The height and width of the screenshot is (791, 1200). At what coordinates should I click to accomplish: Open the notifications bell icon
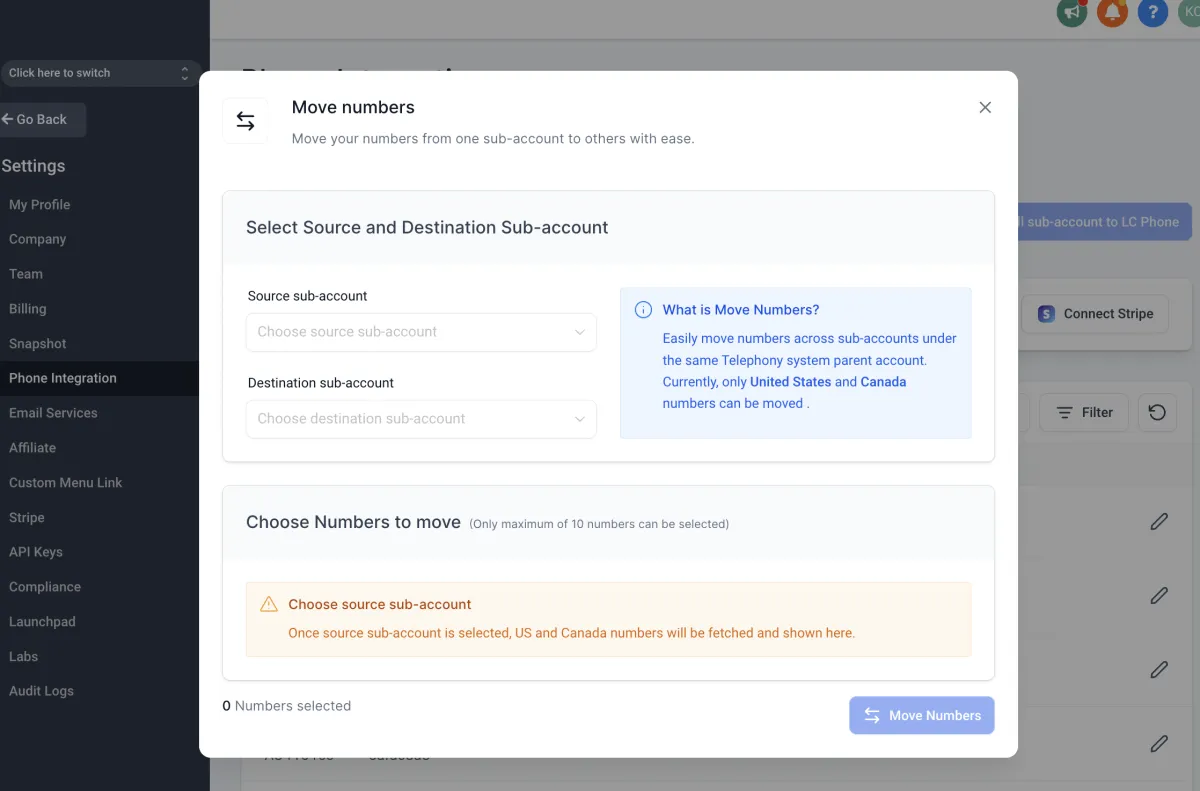(1112, 12)
